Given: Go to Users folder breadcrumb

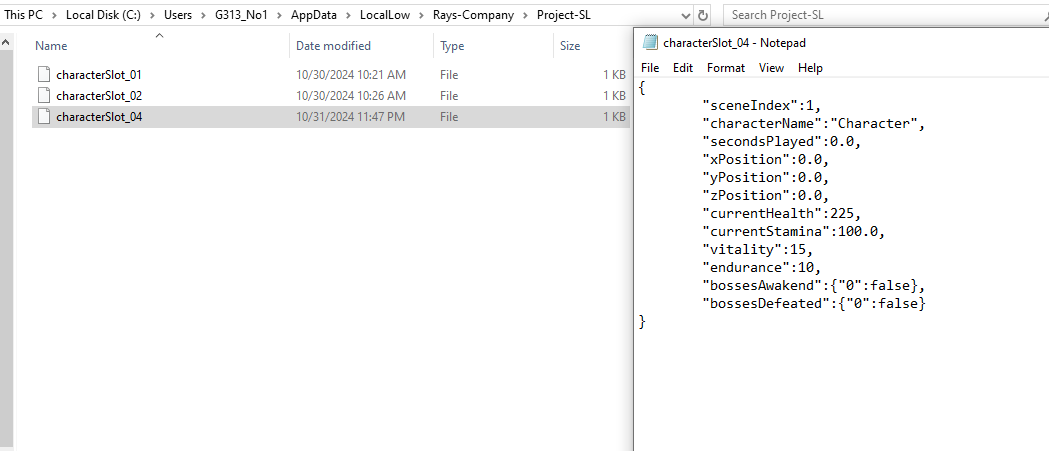Looking at the screenshot, I should 177,15.
